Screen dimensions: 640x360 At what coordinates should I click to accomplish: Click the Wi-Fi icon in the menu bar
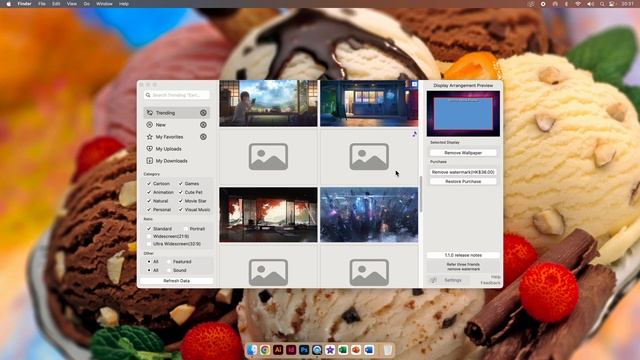coord(578,4)
